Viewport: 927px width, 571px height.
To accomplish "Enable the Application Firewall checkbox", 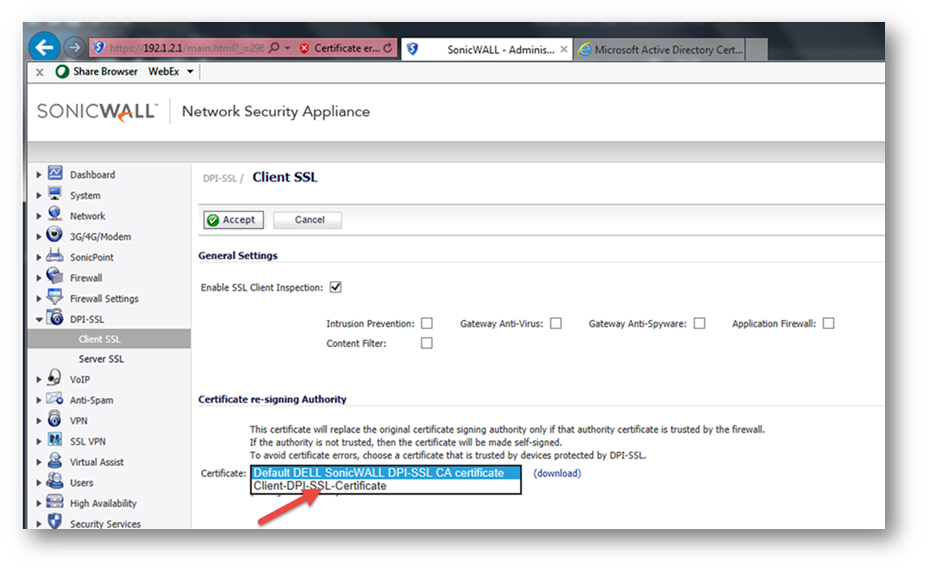I will tap(829, 323).
